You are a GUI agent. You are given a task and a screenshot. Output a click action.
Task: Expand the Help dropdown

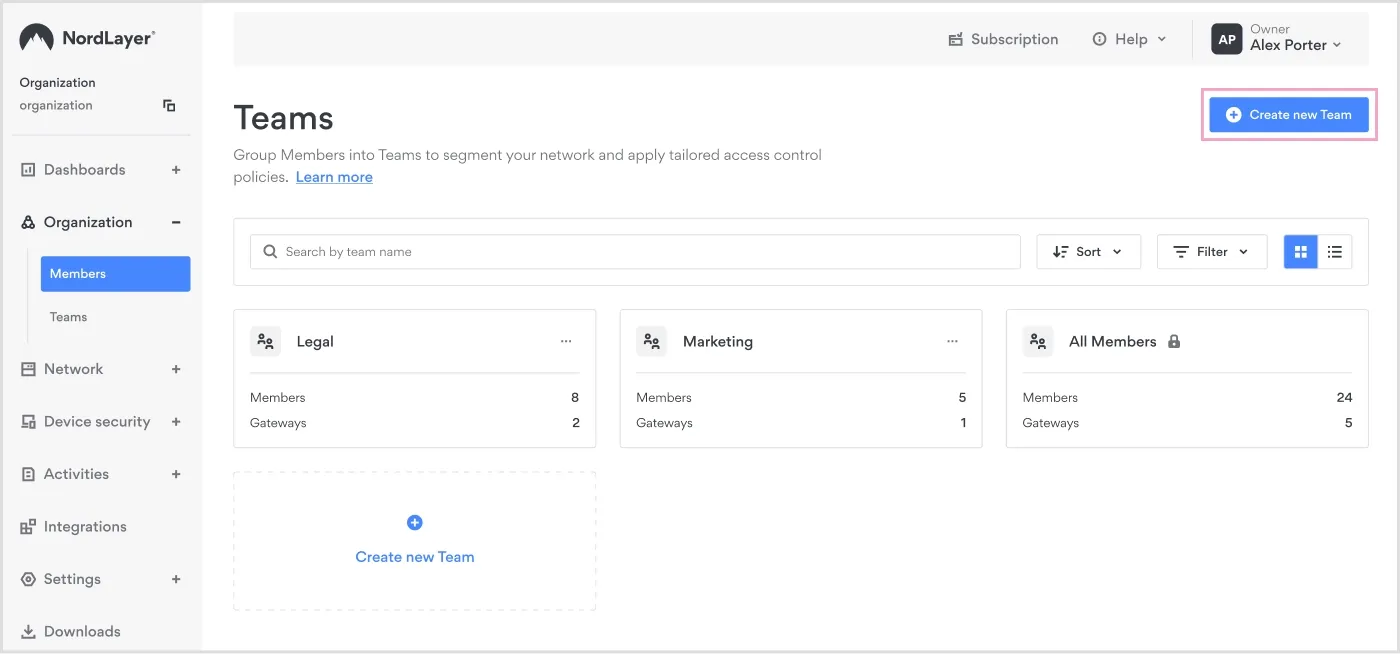(x=1130, y=38)
